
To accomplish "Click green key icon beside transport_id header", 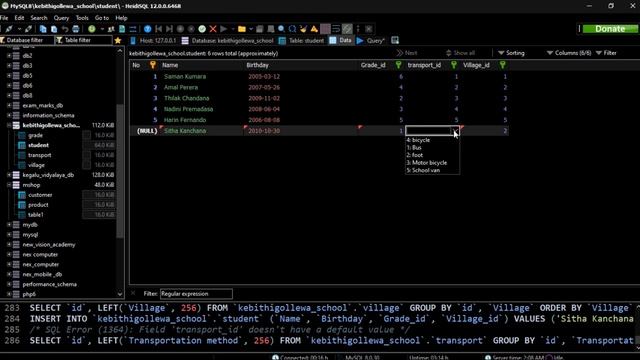I will click(x=453, y=65).
